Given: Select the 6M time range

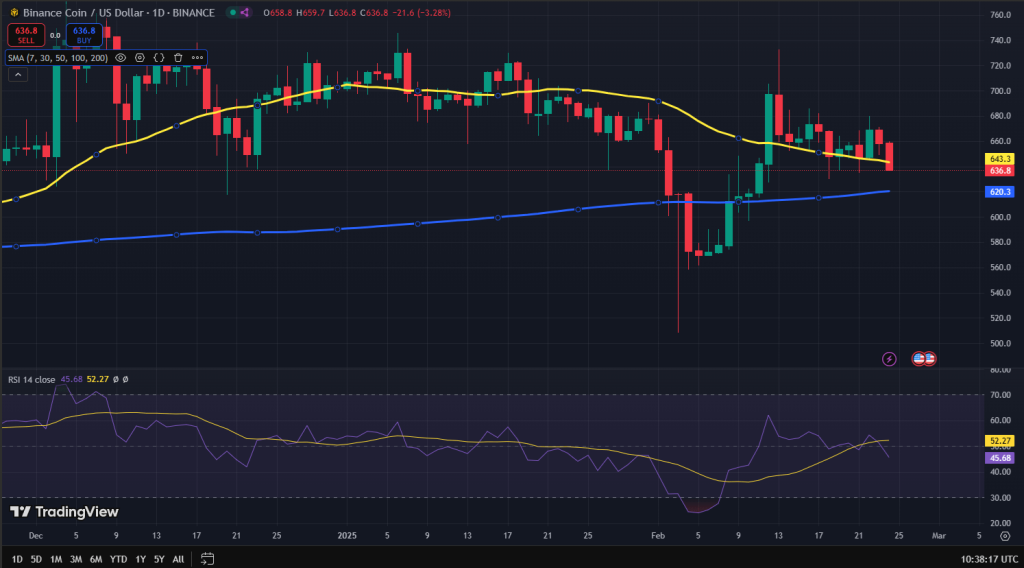Looking at the screenshot, I should click(96, 559).
